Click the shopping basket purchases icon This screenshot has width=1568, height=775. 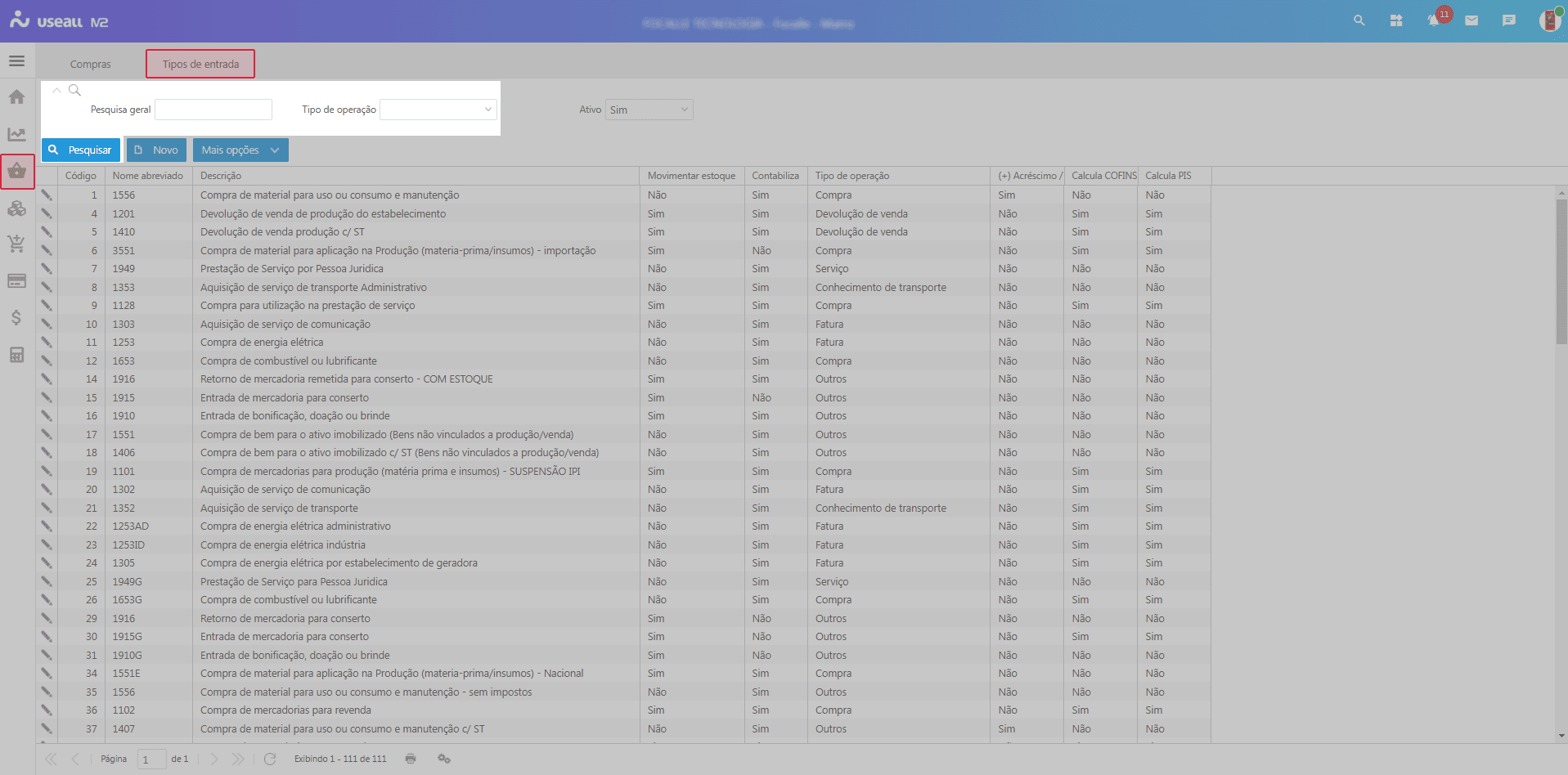[17, 172]
